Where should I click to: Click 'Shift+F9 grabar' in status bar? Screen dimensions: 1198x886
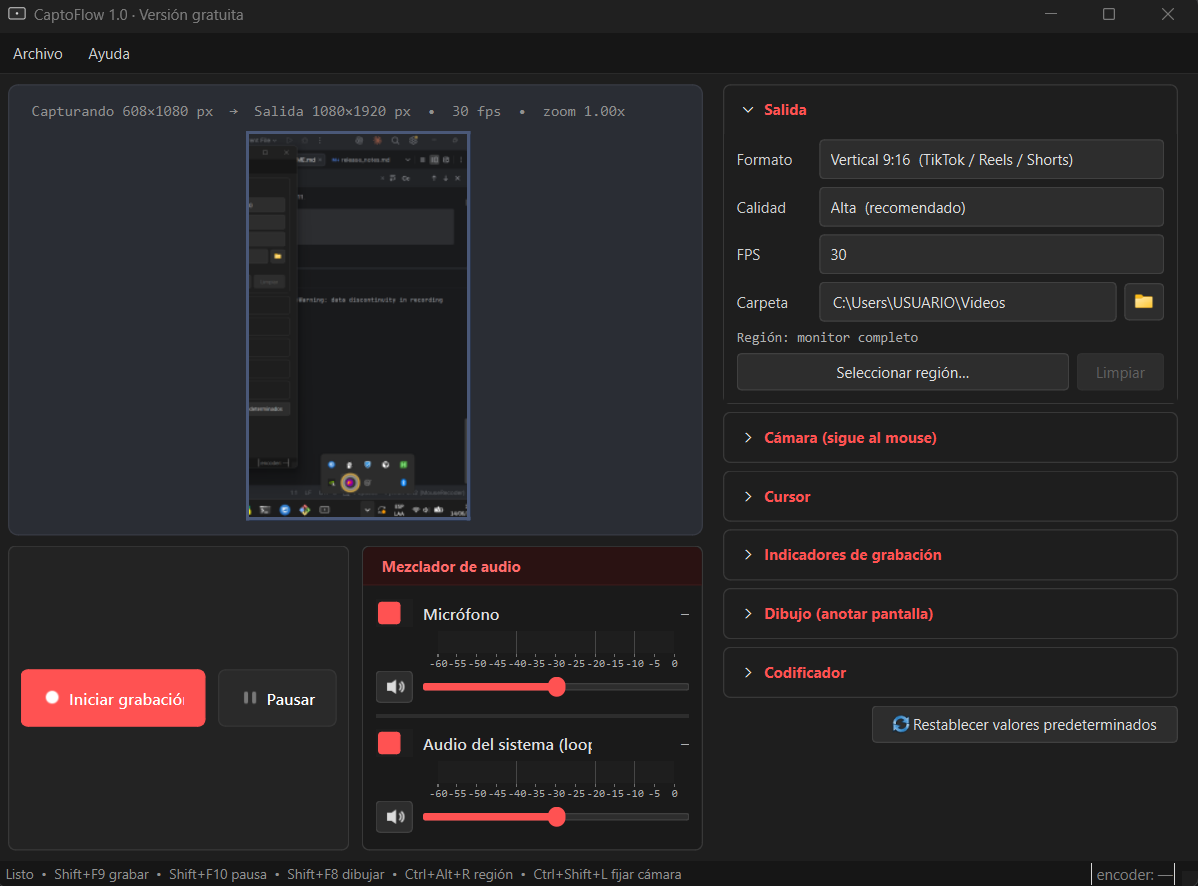coord(102,875)
